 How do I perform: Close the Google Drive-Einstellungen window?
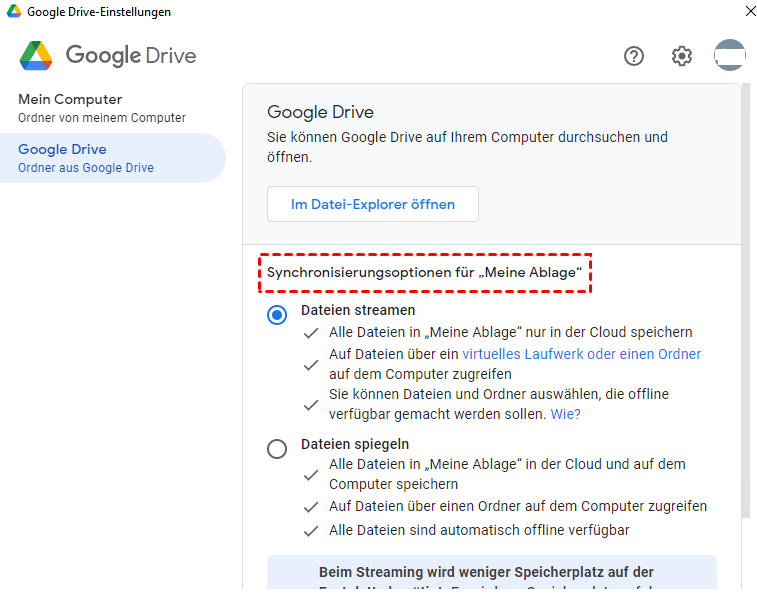pos(750,12)
